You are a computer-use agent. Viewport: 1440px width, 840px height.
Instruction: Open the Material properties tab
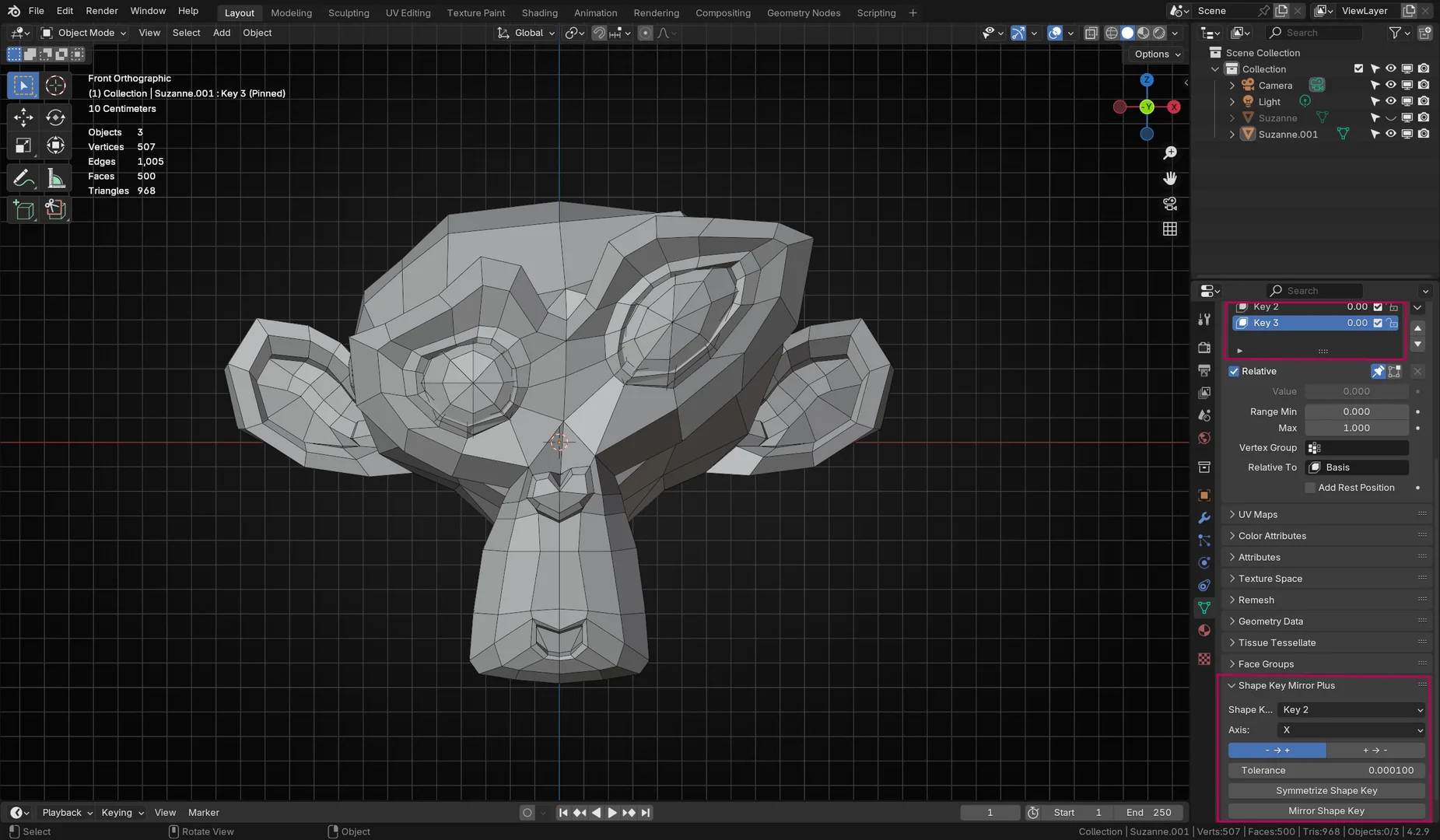[1204, 630]
